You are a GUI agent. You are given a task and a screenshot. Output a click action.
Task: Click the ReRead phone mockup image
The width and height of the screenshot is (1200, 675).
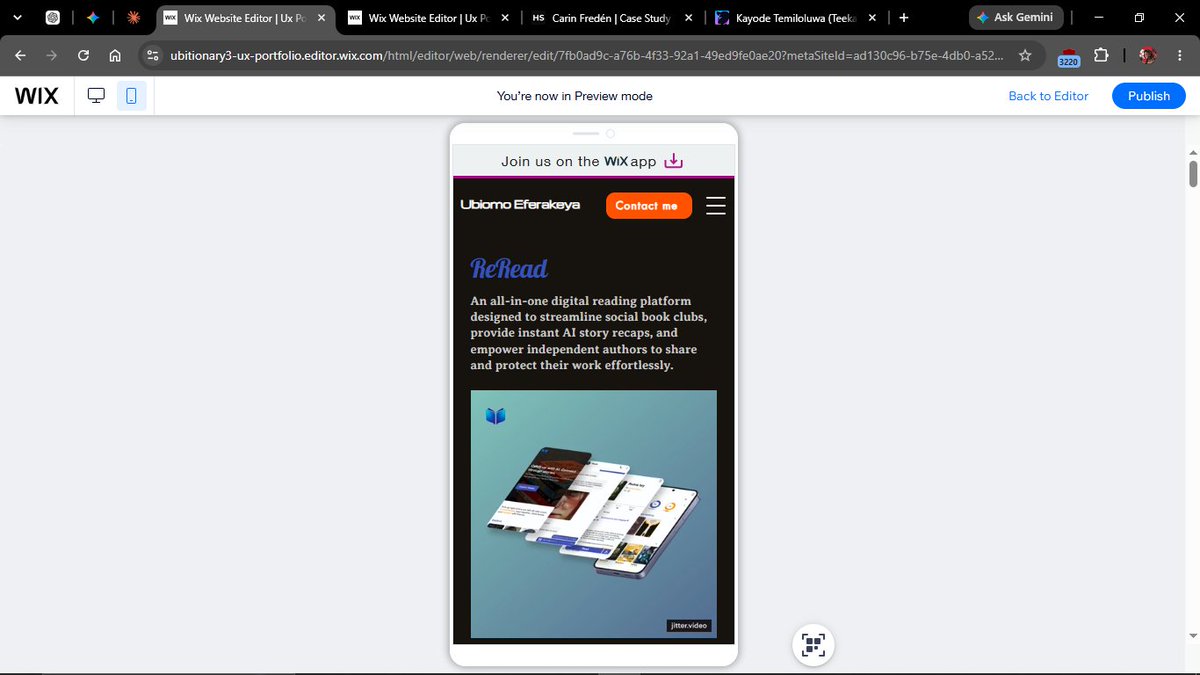point(594,514)
